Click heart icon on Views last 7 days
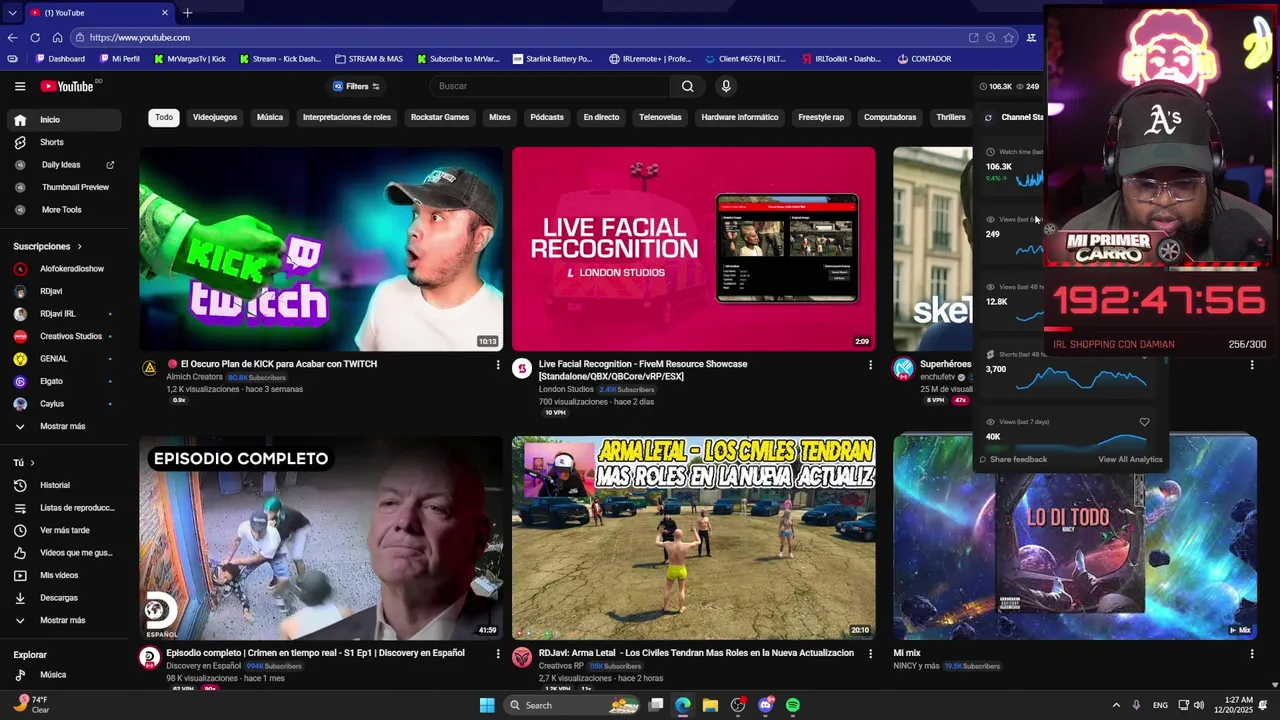The image size is (1280, 720). pos(1144,422)
